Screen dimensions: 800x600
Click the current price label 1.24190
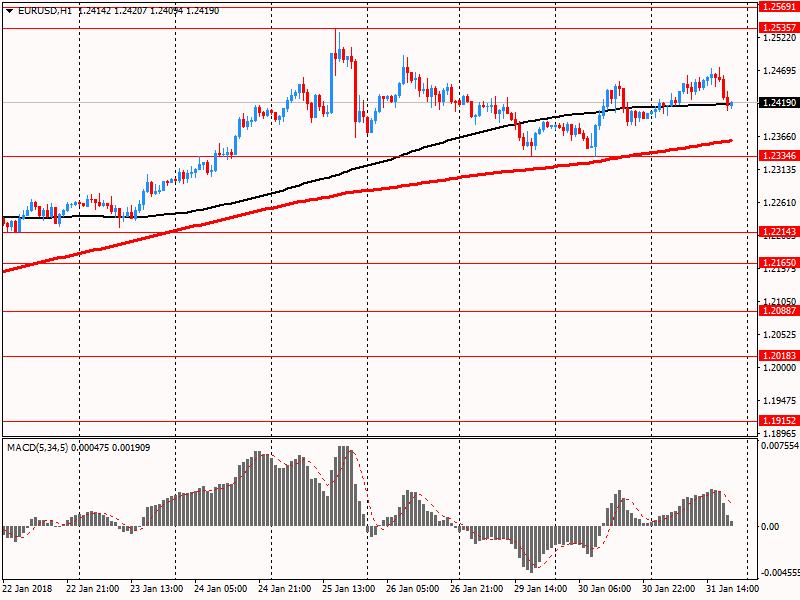tap(779, 103)
